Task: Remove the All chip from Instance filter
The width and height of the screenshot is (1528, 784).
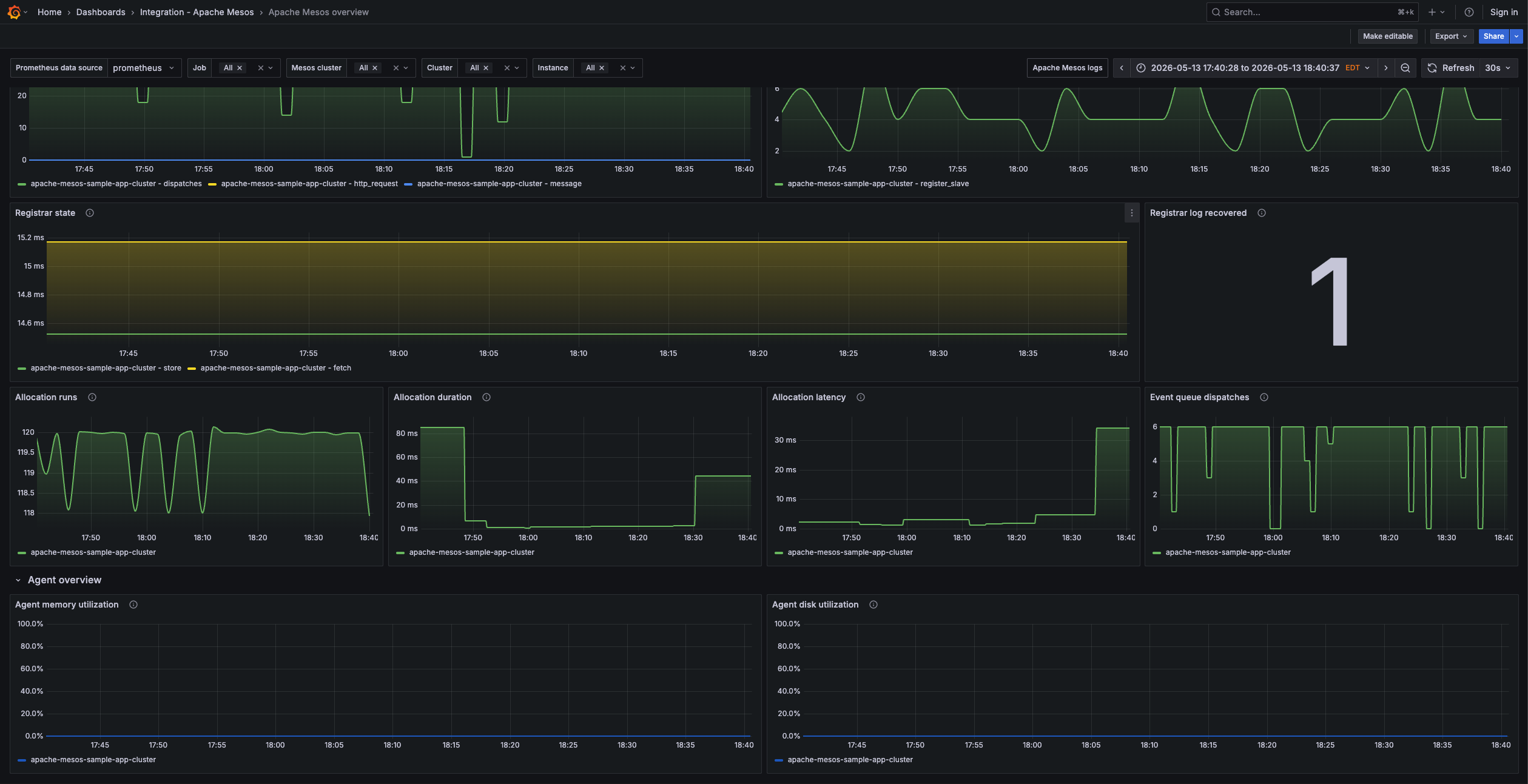Action: click(x=602, y=68)
